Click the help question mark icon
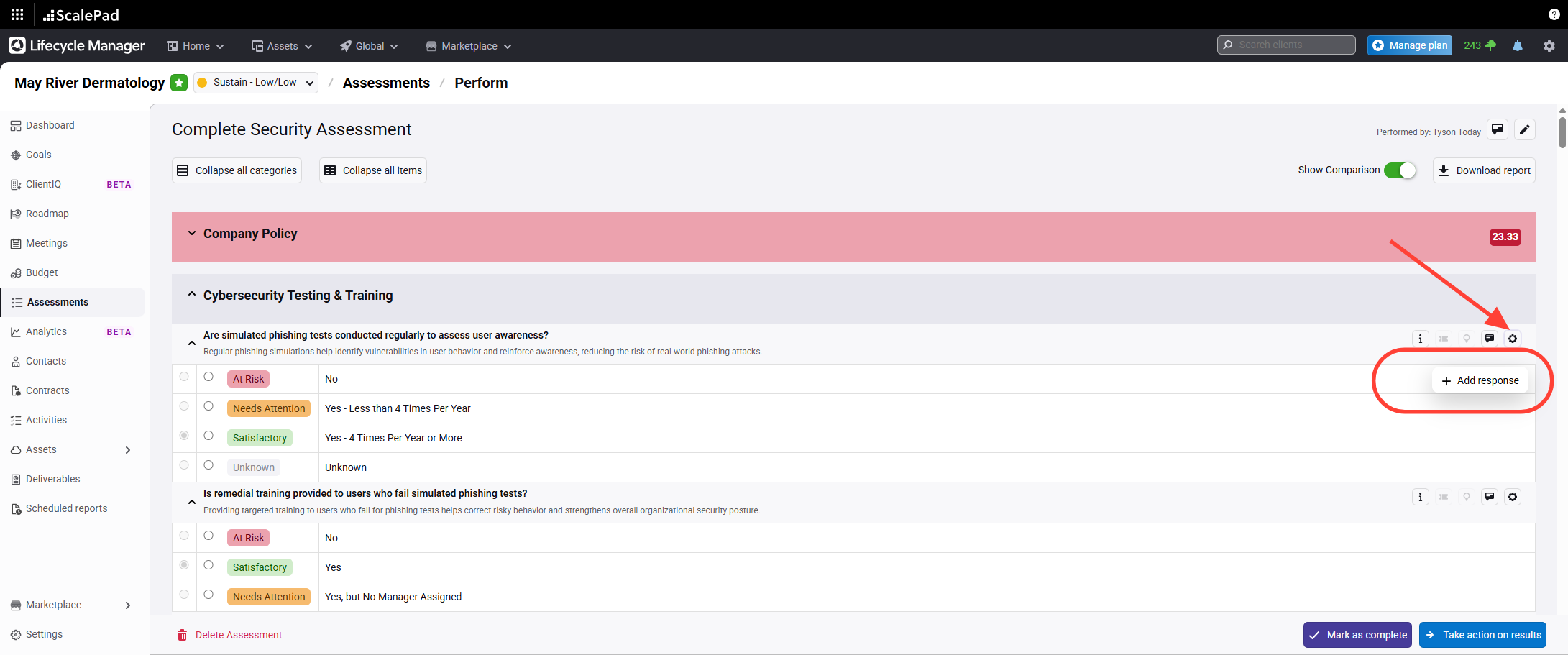The height and width of the screenshot is (655, 1568). [1554, 14]
